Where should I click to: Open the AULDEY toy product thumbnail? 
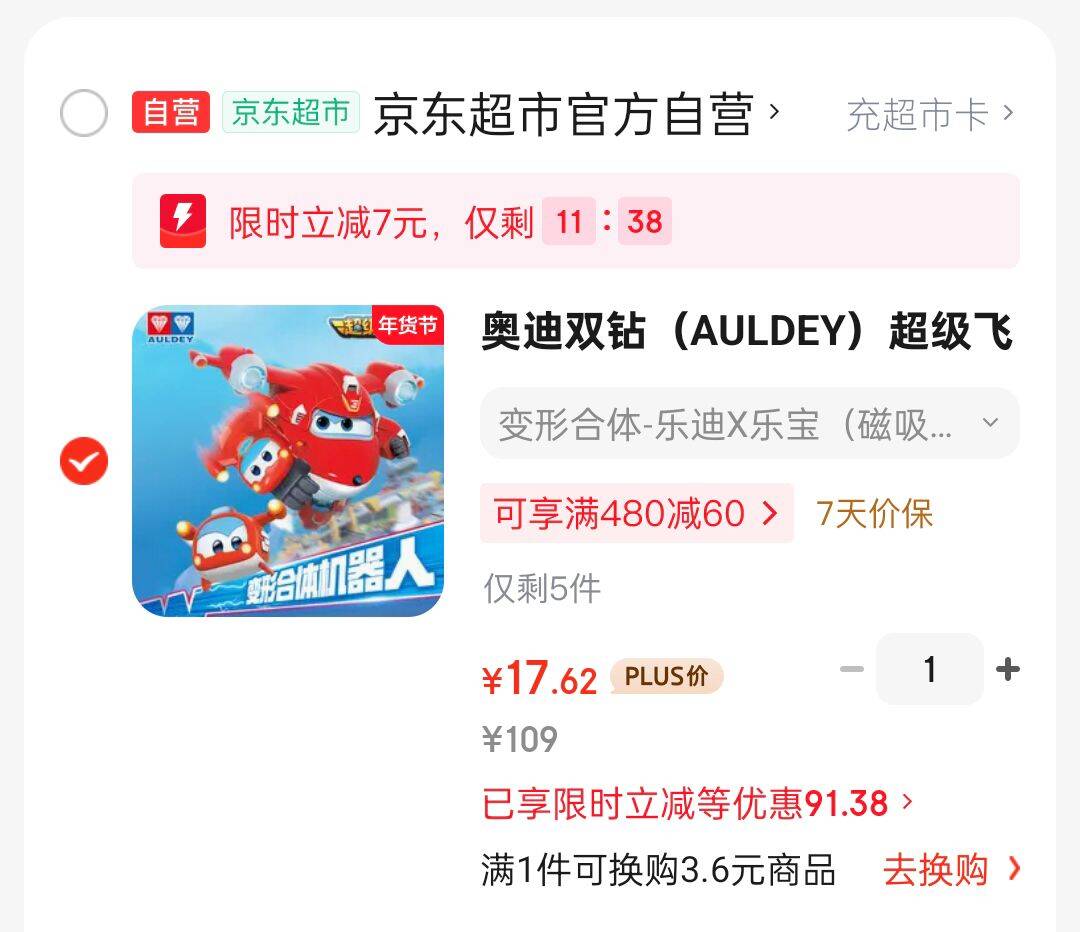288,461
